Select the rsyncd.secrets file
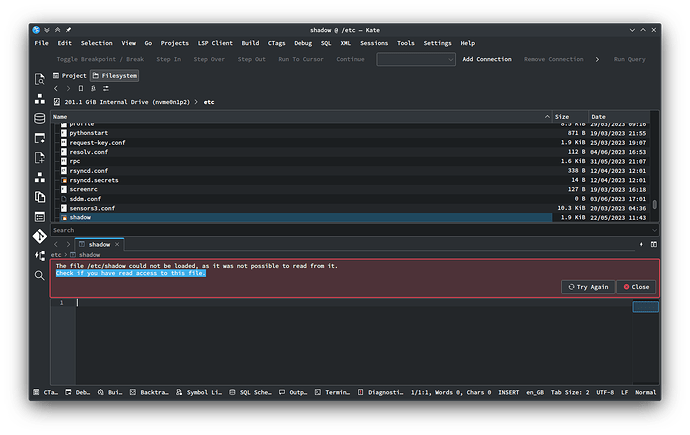Viewport: 690px width, 435px height. (x=94, y=180)
